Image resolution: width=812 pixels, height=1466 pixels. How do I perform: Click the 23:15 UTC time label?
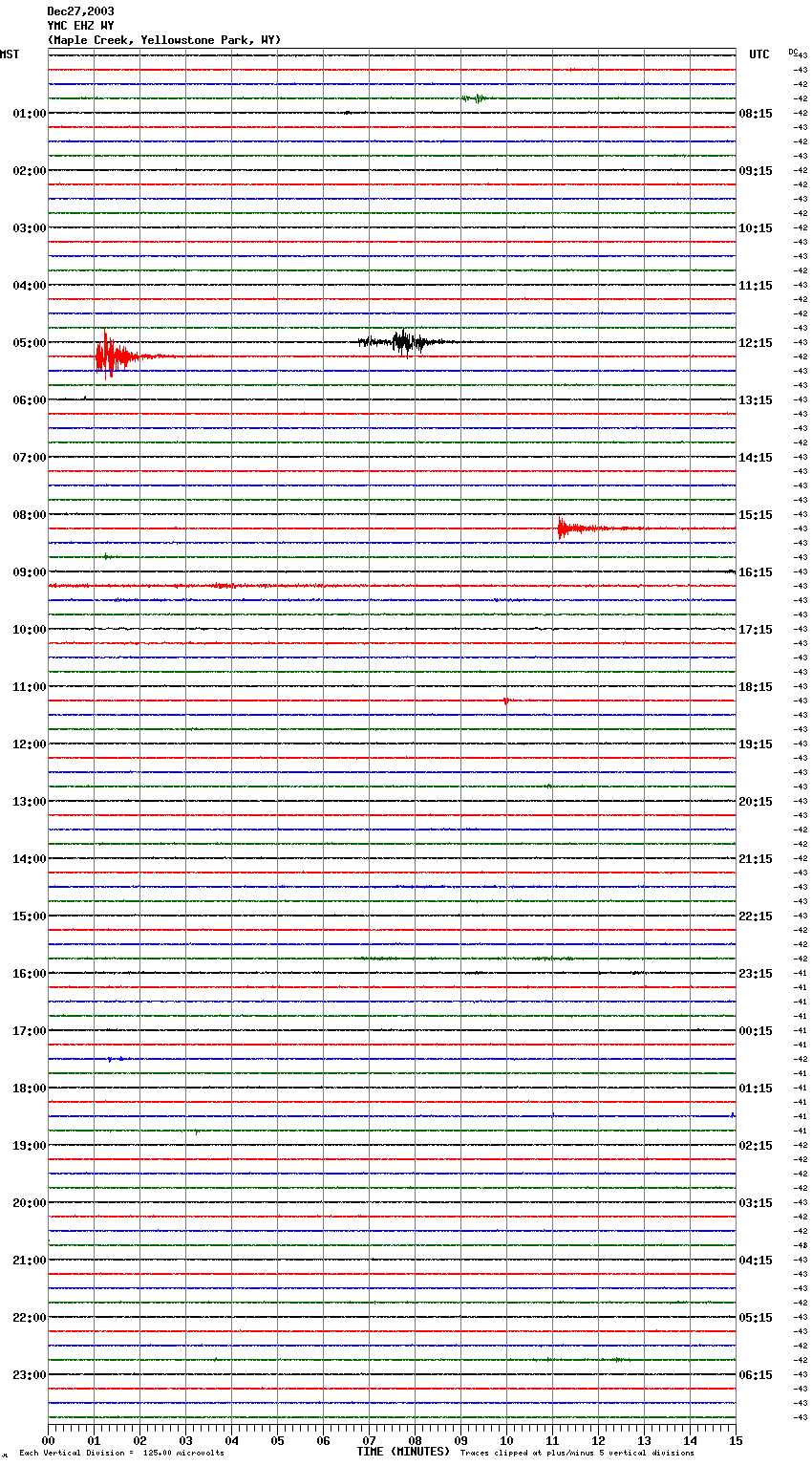point(756,974)
